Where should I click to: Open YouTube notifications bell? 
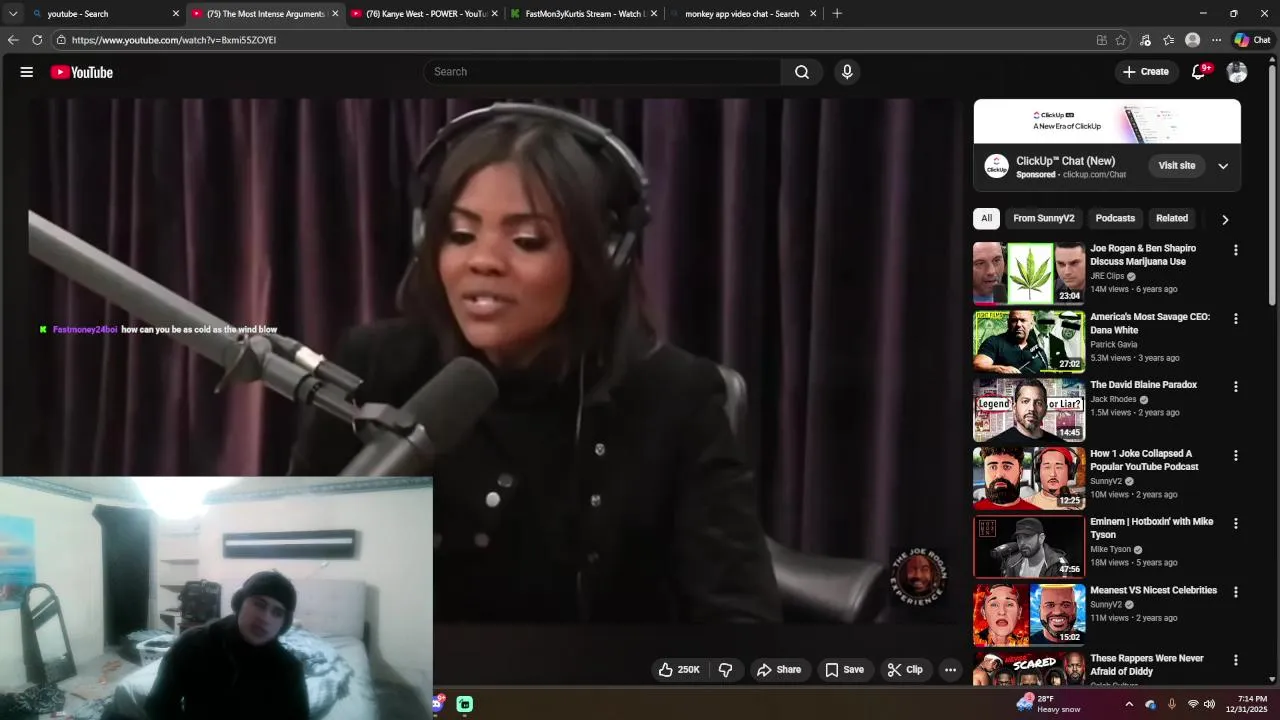click(x=1198, y=72)
